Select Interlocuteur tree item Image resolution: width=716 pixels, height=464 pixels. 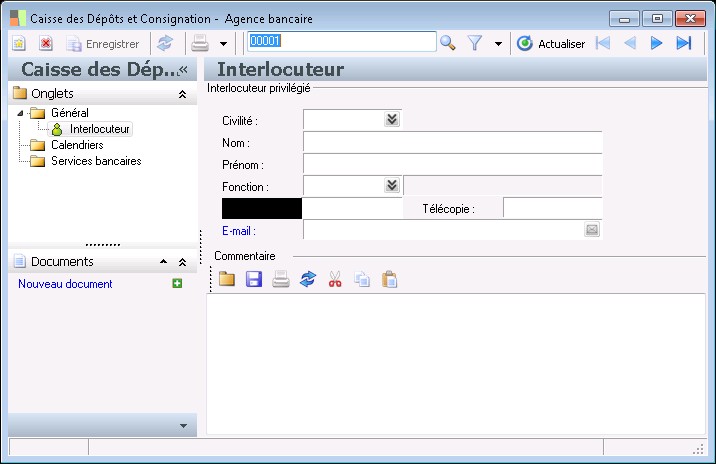[91, 129]
